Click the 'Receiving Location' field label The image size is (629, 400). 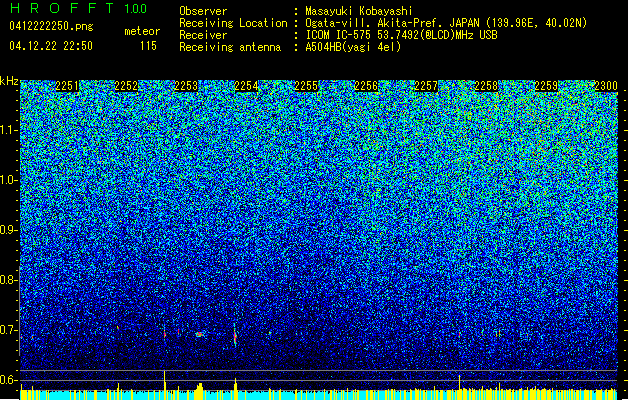[233, 23]
